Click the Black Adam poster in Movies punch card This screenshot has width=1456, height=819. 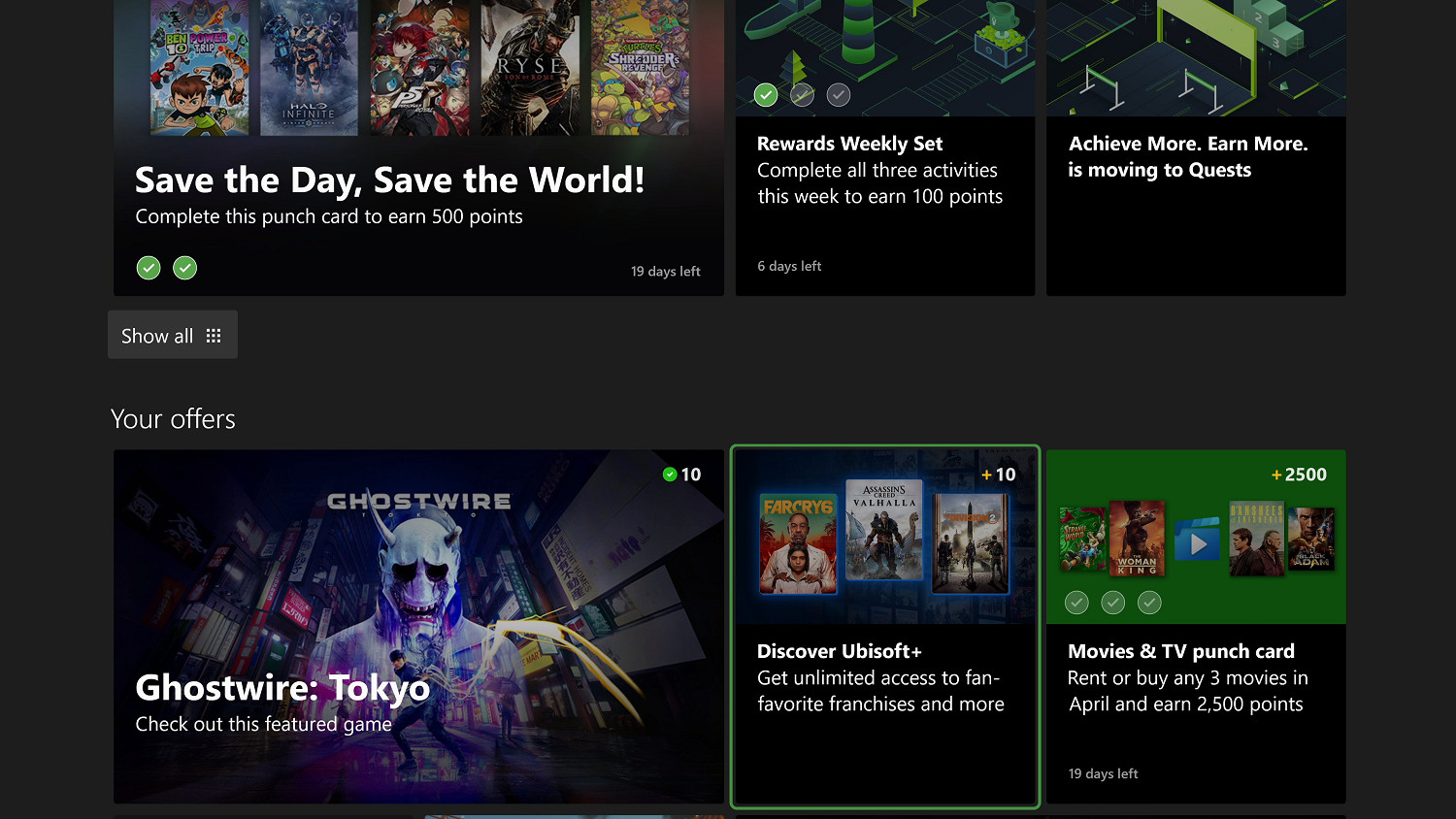click(x=1312, y=539)
